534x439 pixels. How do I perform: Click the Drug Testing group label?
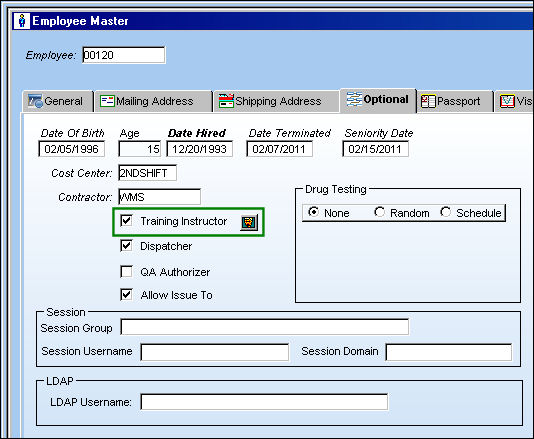pyautogui.click(x=335, y=189)
